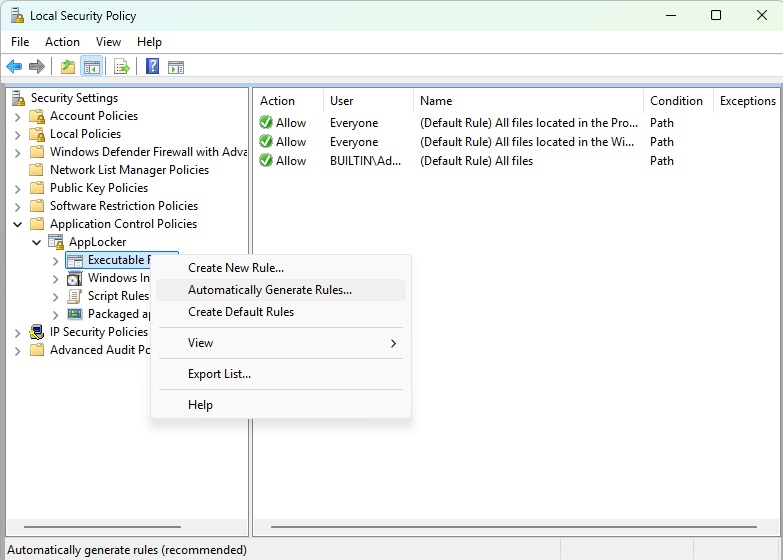Expand the Account Policies node
The image size is (783, 560).
click(x=17, y=116)
